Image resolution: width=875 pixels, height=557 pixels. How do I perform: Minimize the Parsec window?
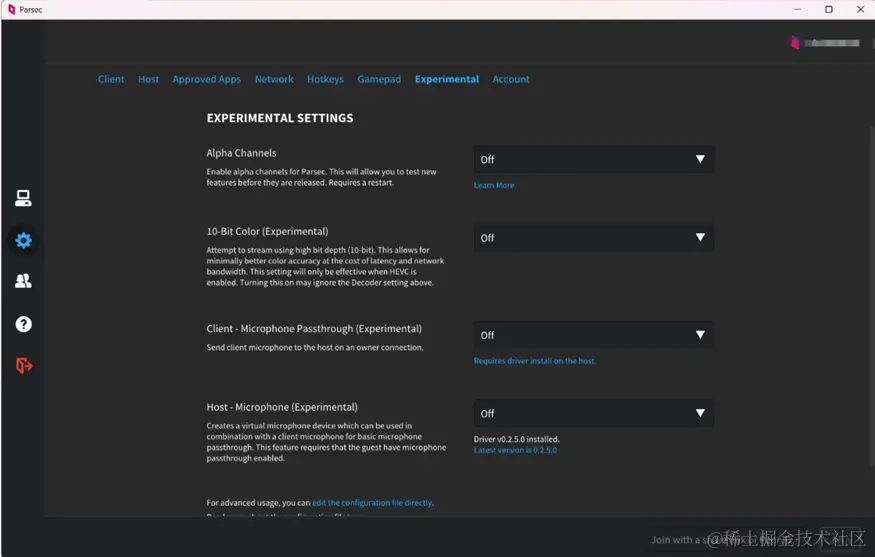coord(797,9)
